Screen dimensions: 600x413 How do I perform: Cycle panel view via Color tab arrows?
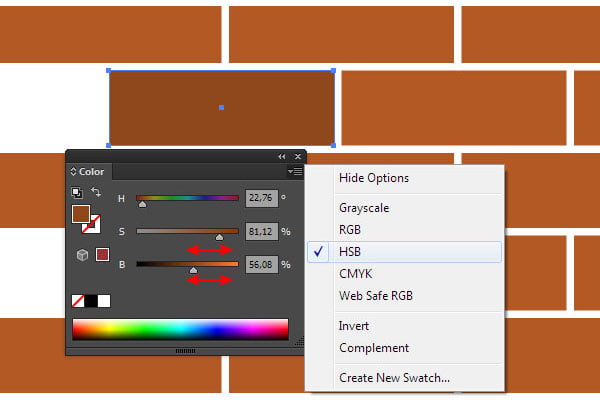point(73,172)
